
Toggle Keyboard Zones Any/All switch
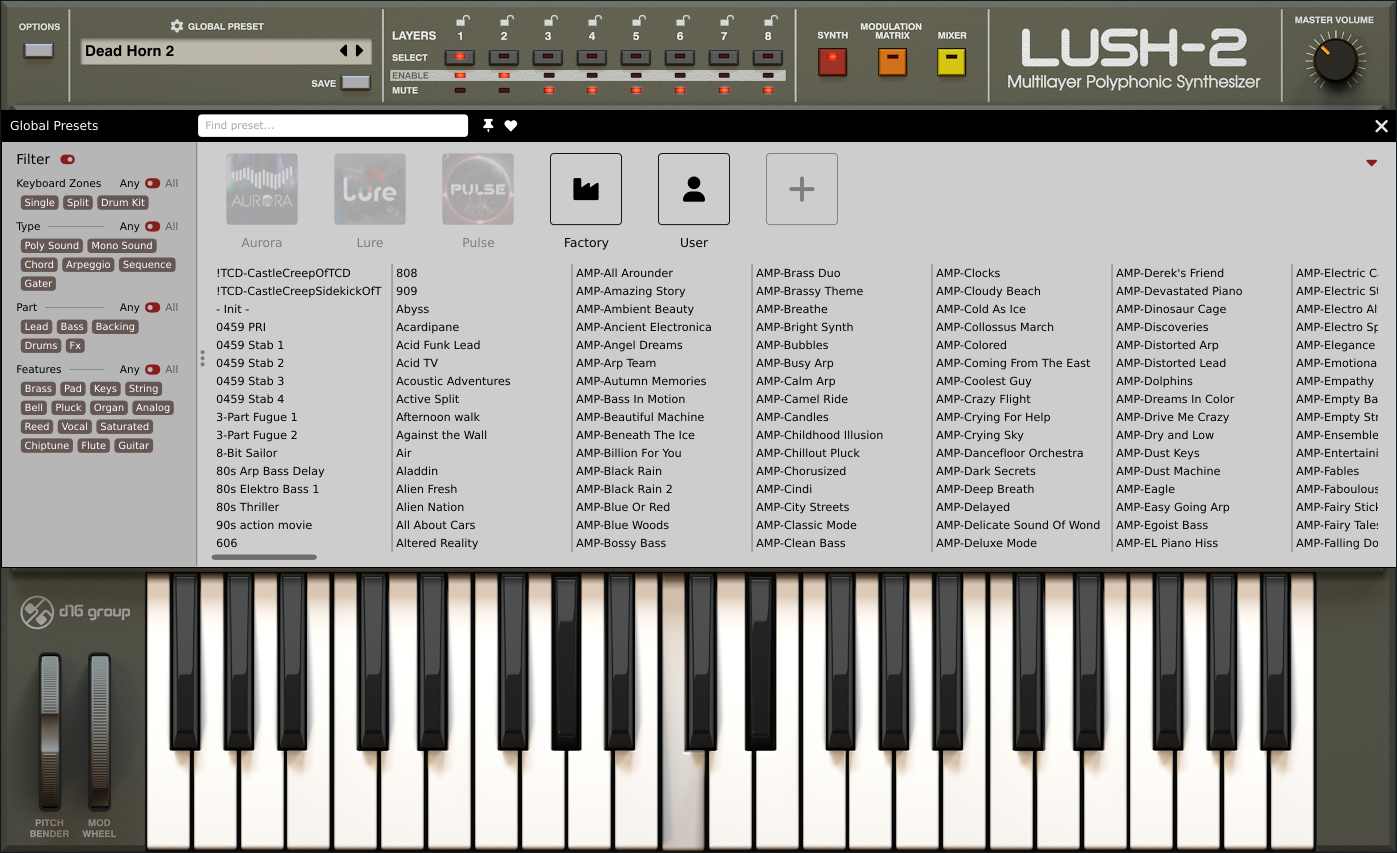click(x=152, y=183)
